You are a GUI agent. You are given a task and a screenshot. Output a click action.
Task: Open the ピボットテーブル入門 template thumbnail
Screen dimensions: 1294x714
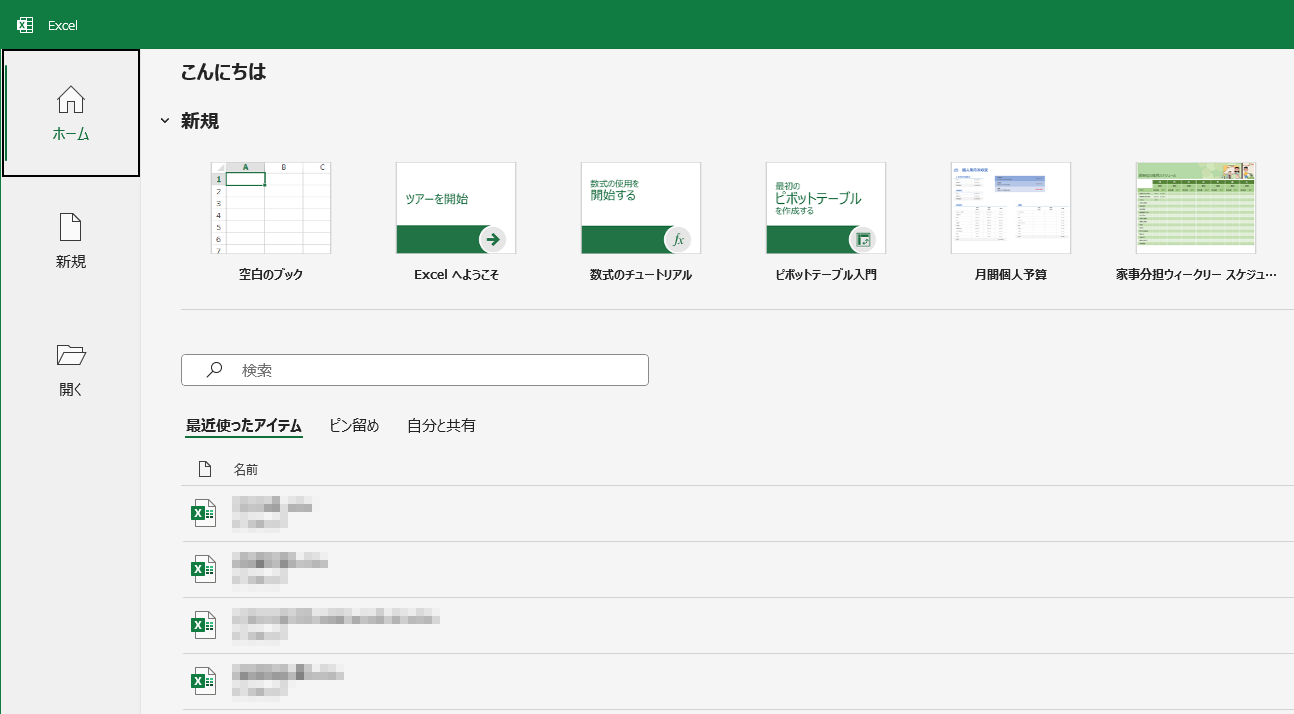[825, 207]
